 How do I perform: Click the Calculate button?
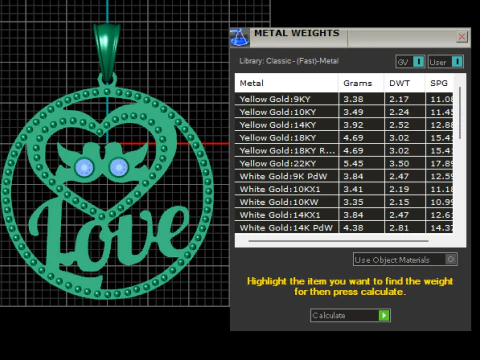tap(350, 315)
